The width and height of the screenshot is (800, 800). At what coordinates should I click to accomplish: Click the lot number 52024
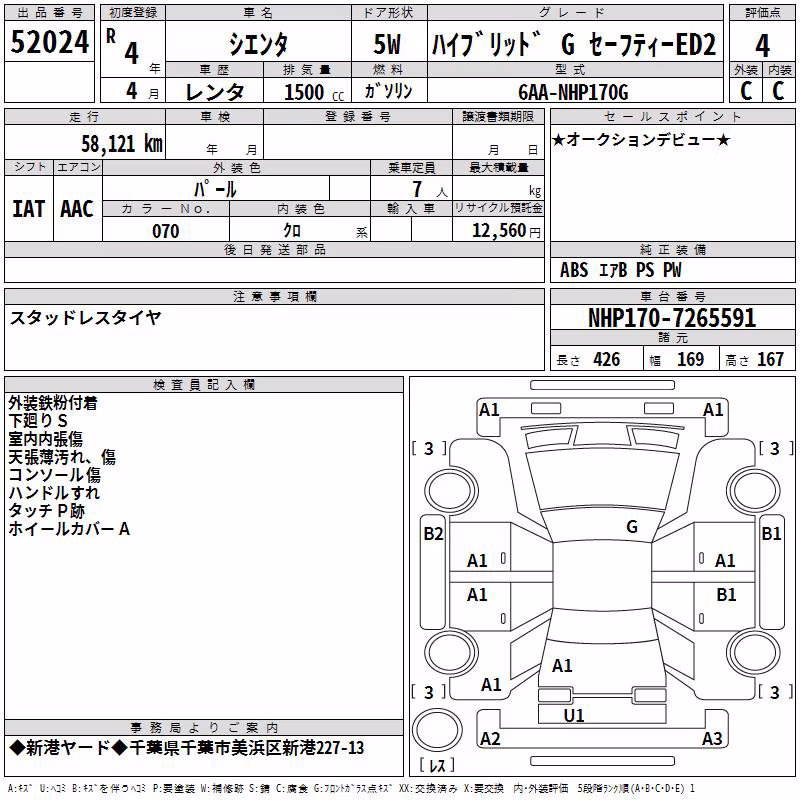pyautogui.click(x=49, y=41)
